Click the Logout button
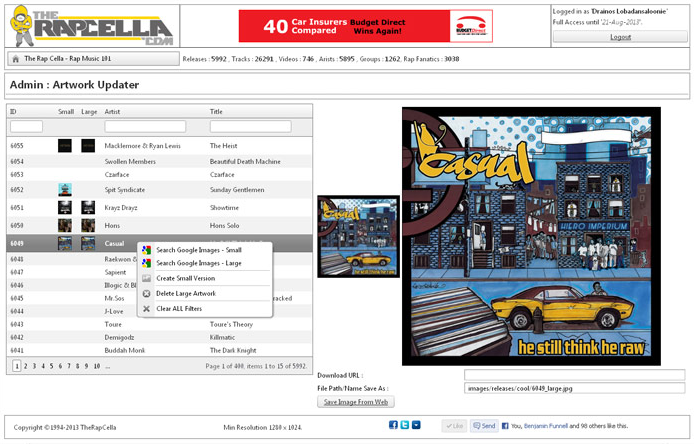 [620, 37]
